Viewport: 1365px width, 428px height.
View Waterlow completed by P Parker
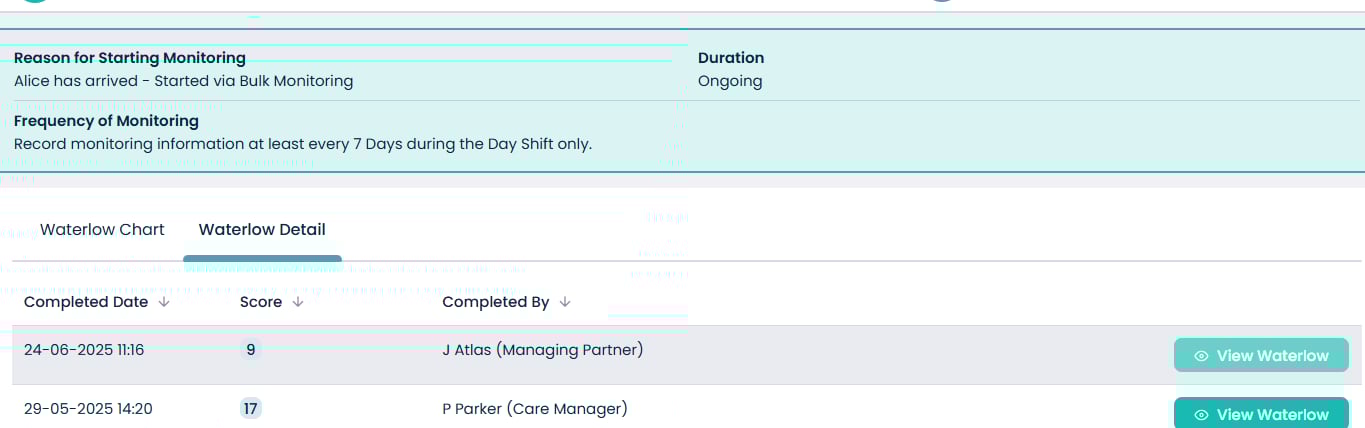[x=1260, y=414]
